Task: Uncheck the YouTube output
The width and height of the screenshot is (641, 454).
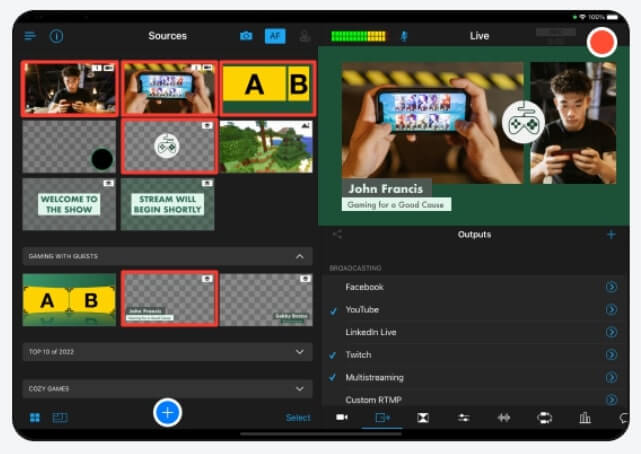Action: 474,310
